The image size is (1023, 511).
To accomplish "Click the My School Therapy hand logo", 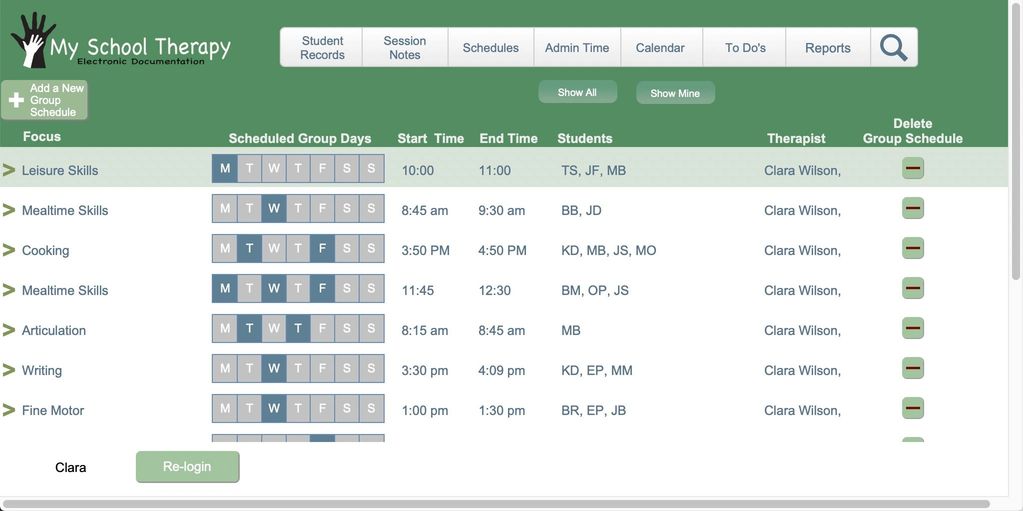I will 33,40.
